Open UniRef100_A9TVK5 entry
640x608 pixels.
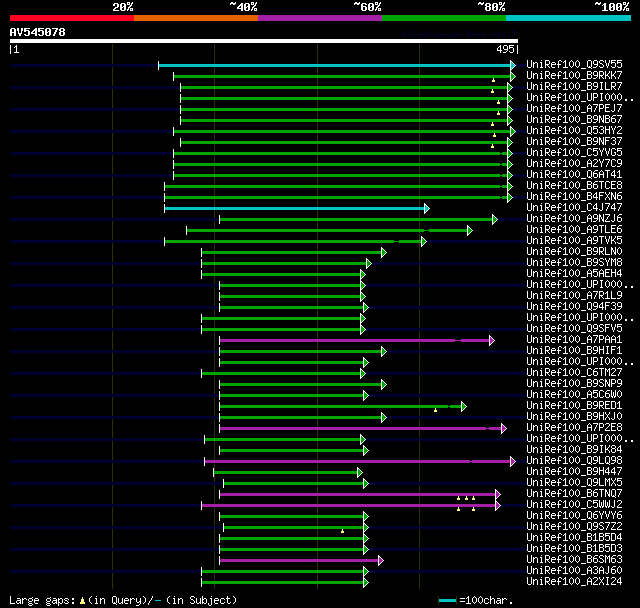[x=574, y=241]
